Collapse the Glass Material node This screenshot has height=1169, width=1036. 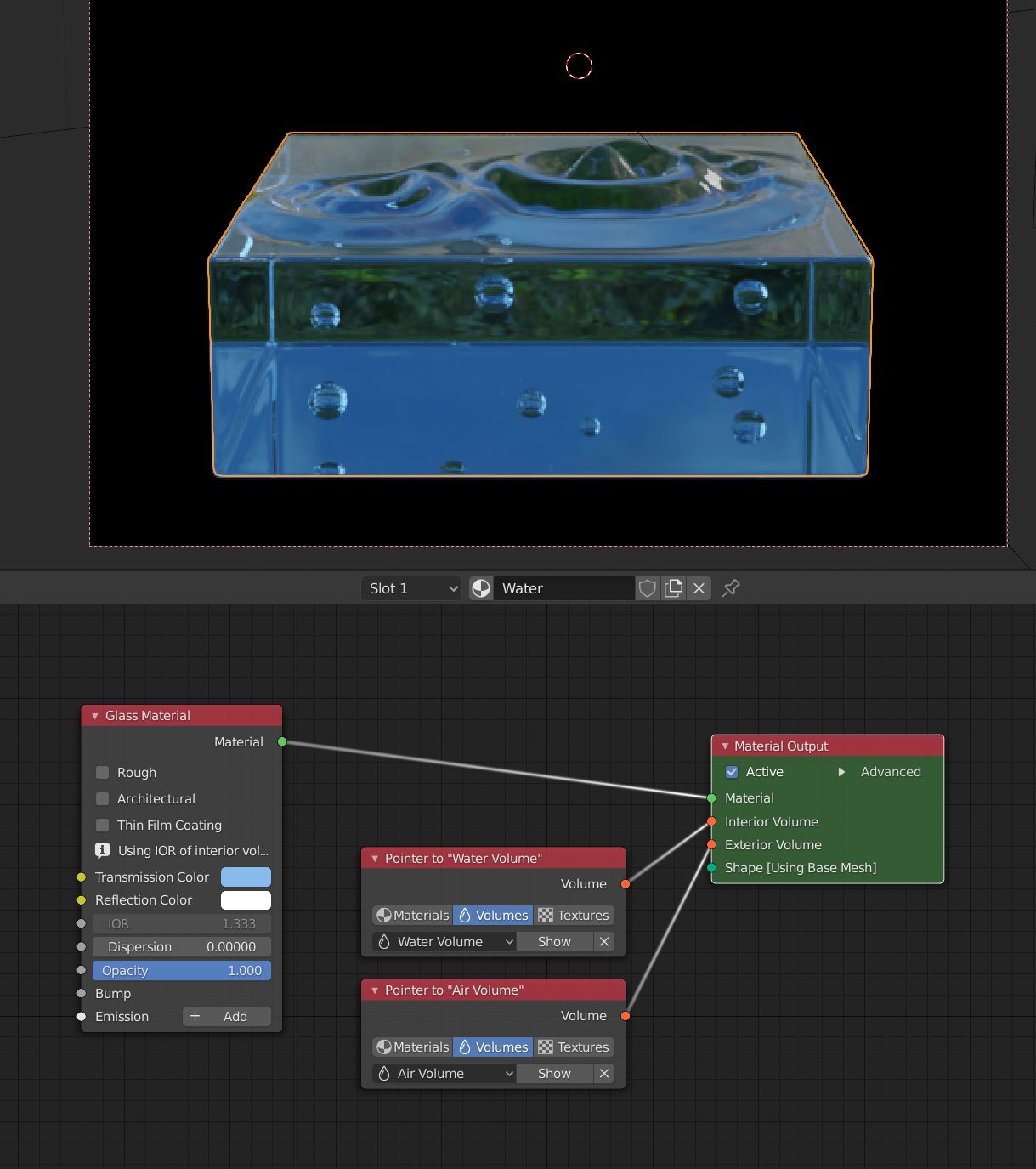point(94,716)
